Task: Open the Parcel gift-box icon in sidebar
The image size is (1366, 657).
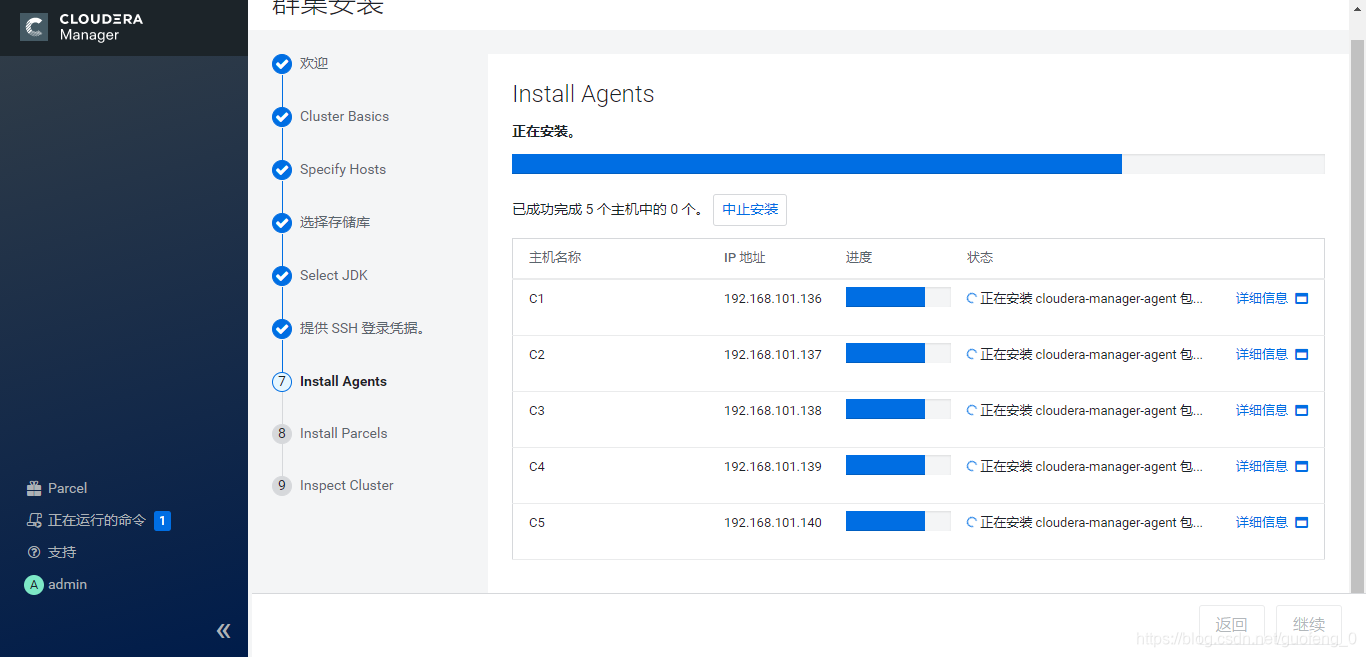Action: 34,488
